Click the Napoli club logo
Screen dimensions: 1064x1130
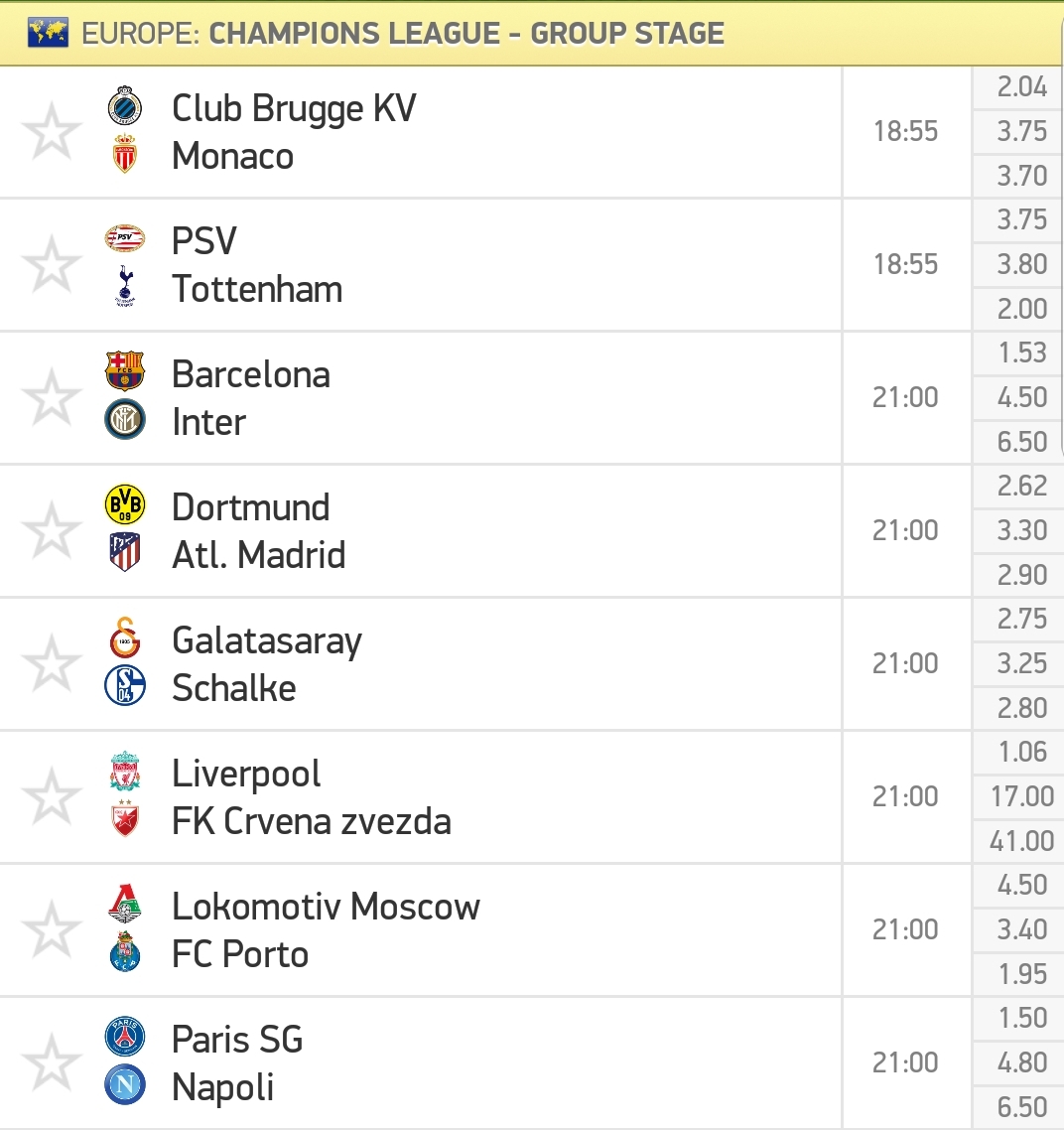tap(125, 1084)
